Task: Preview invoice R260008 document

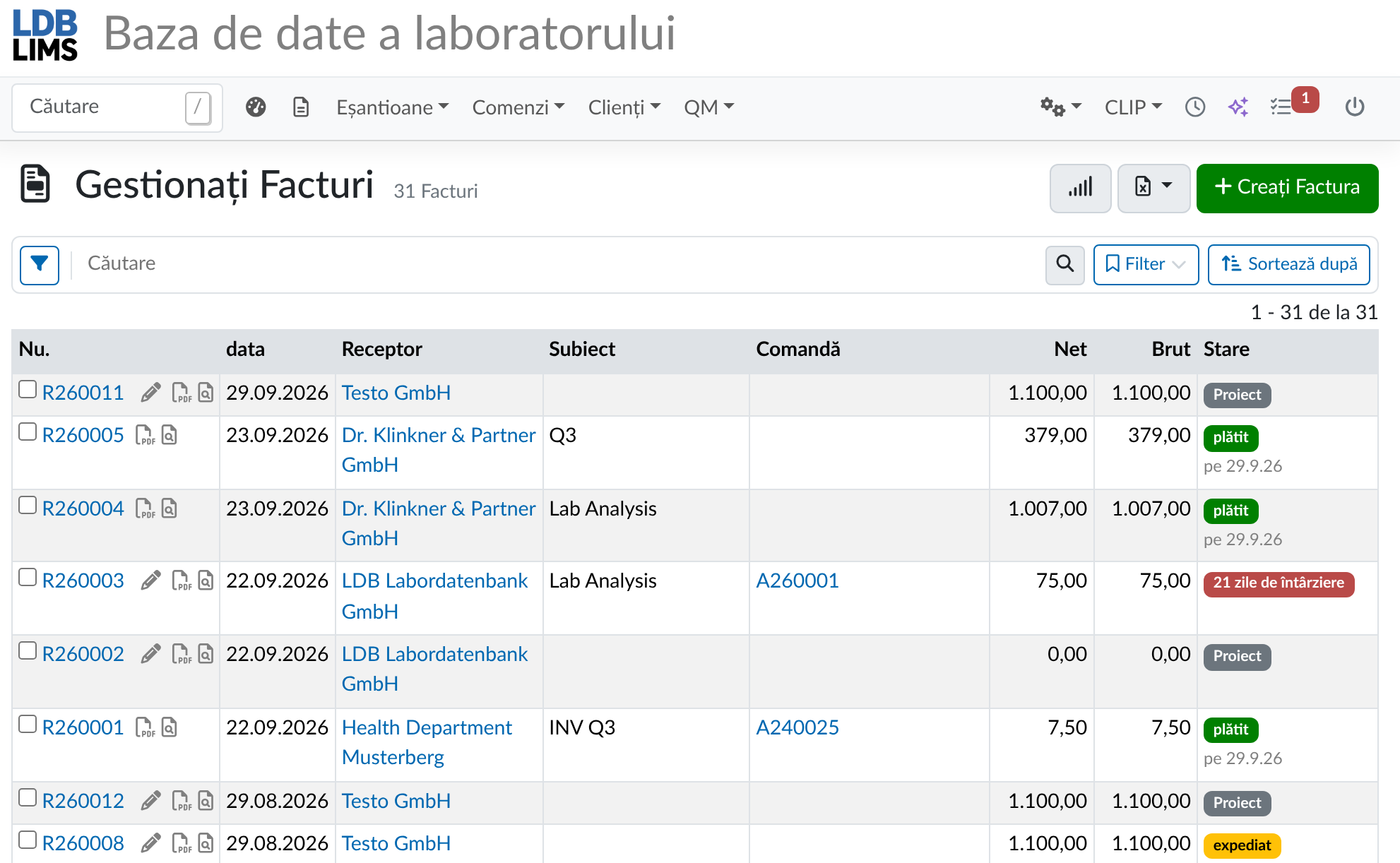Action: [206, 843]
